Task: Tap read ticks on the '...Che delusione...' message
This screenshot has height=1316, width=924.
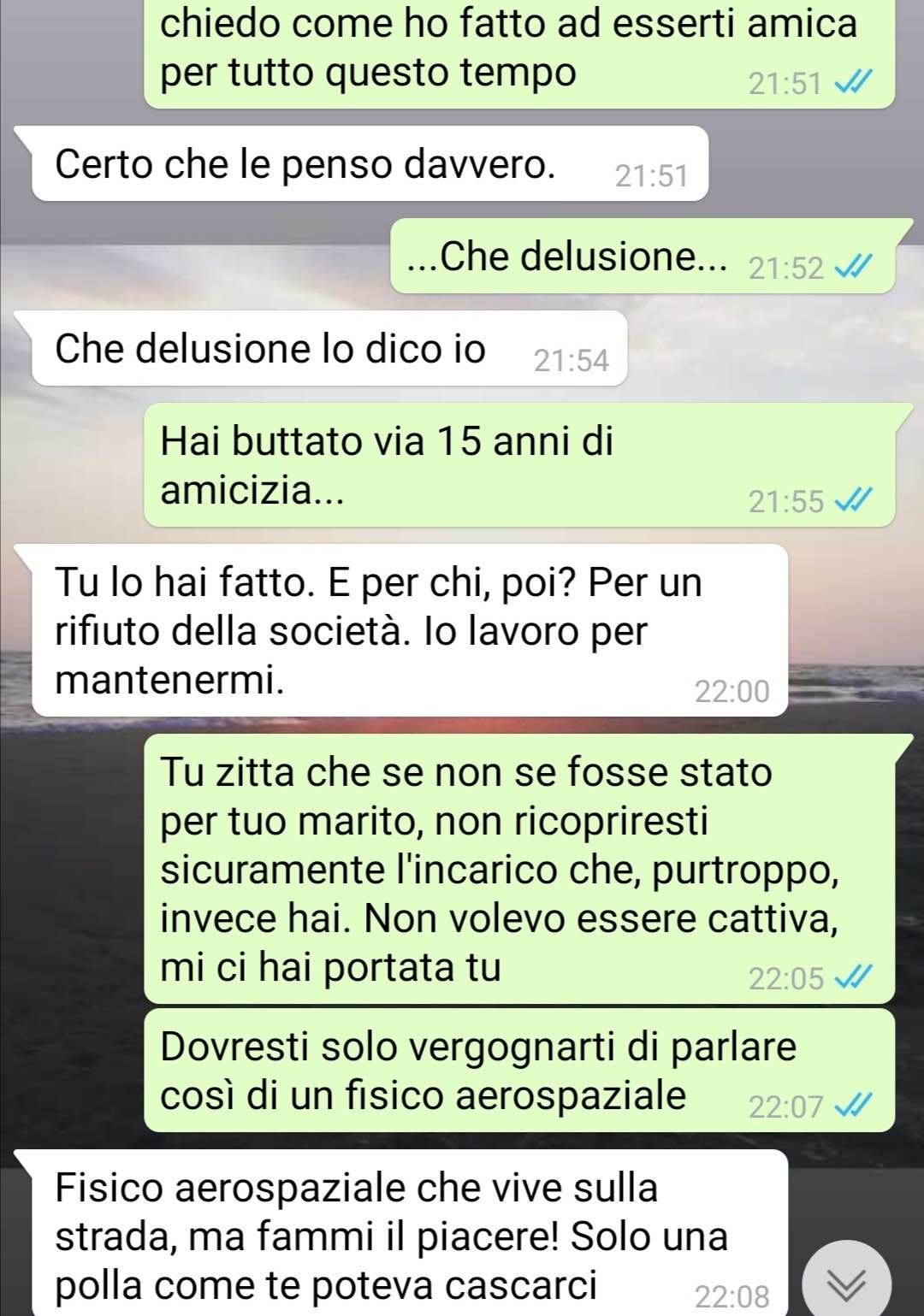Action: pos(853,268)
